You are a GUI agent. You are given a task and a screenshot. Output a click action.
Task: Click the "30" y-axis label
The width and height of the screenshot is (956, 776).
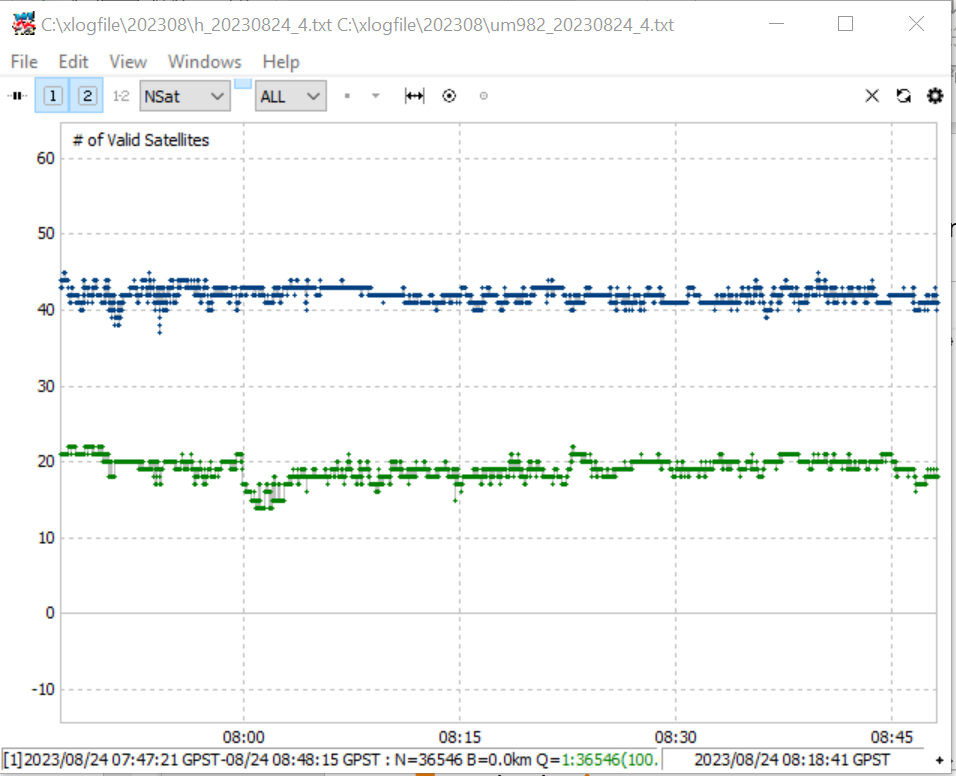pyautogui.click(x=46, y=386)
